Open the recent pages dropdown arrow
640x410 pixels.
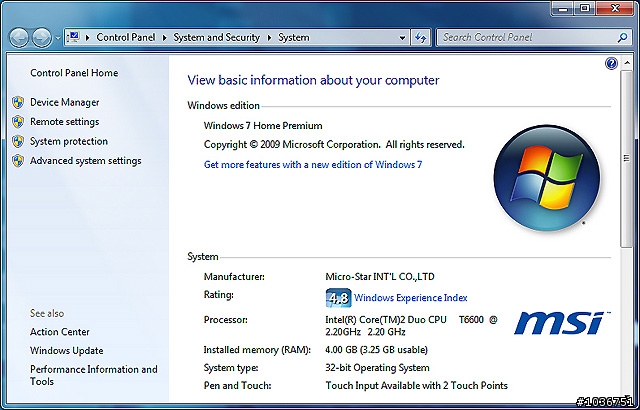58,38
